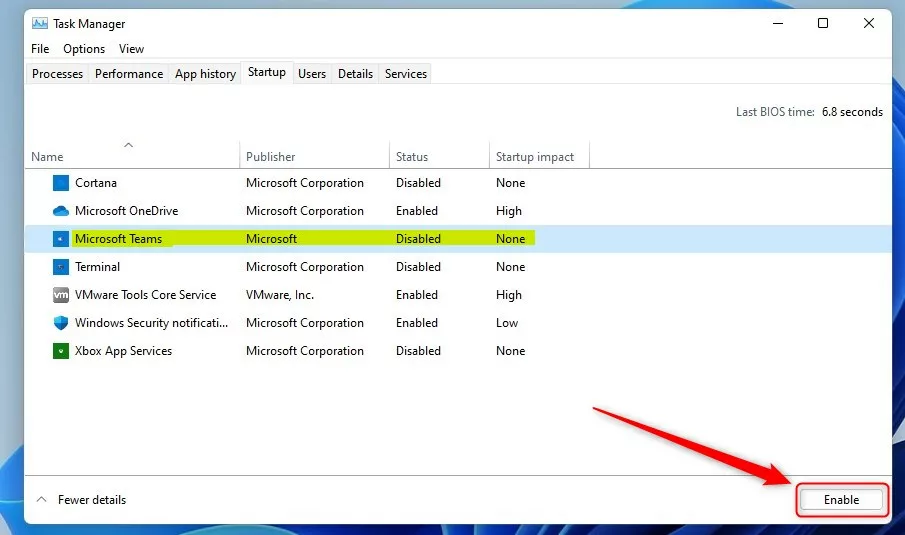
Task: Select the Xbox App Services entry
Action: 124,351
